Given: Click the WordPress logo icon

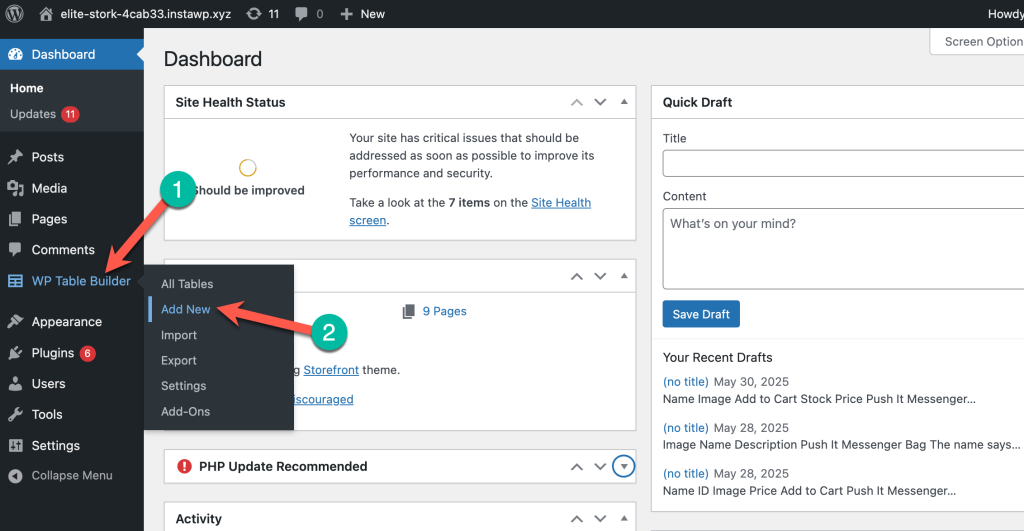Looking at the screenshot, I should (15, 14).
